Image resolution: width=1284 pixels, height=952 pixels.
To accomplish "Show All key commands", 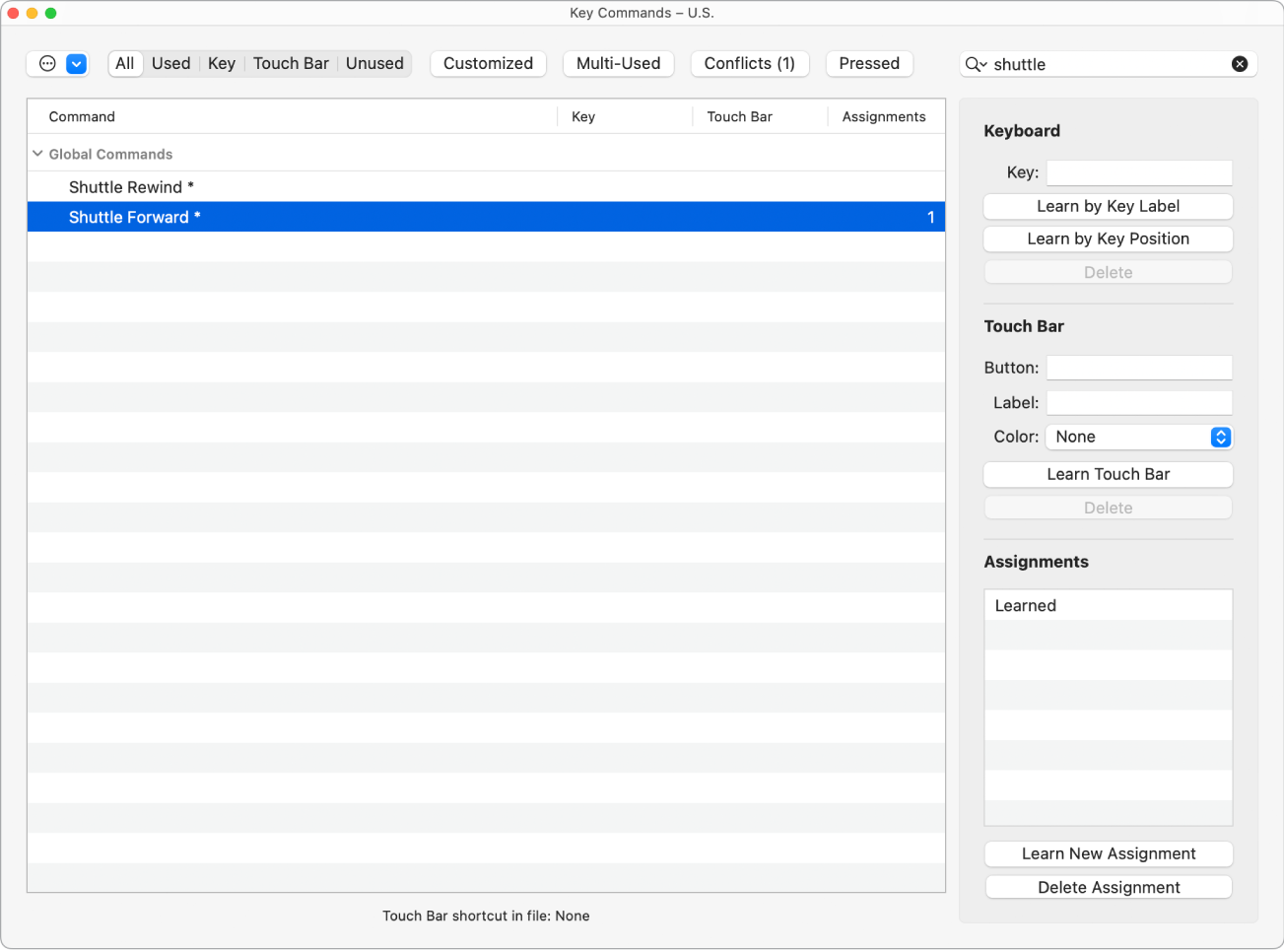I will pyautogui.click(x=125, y=63).
